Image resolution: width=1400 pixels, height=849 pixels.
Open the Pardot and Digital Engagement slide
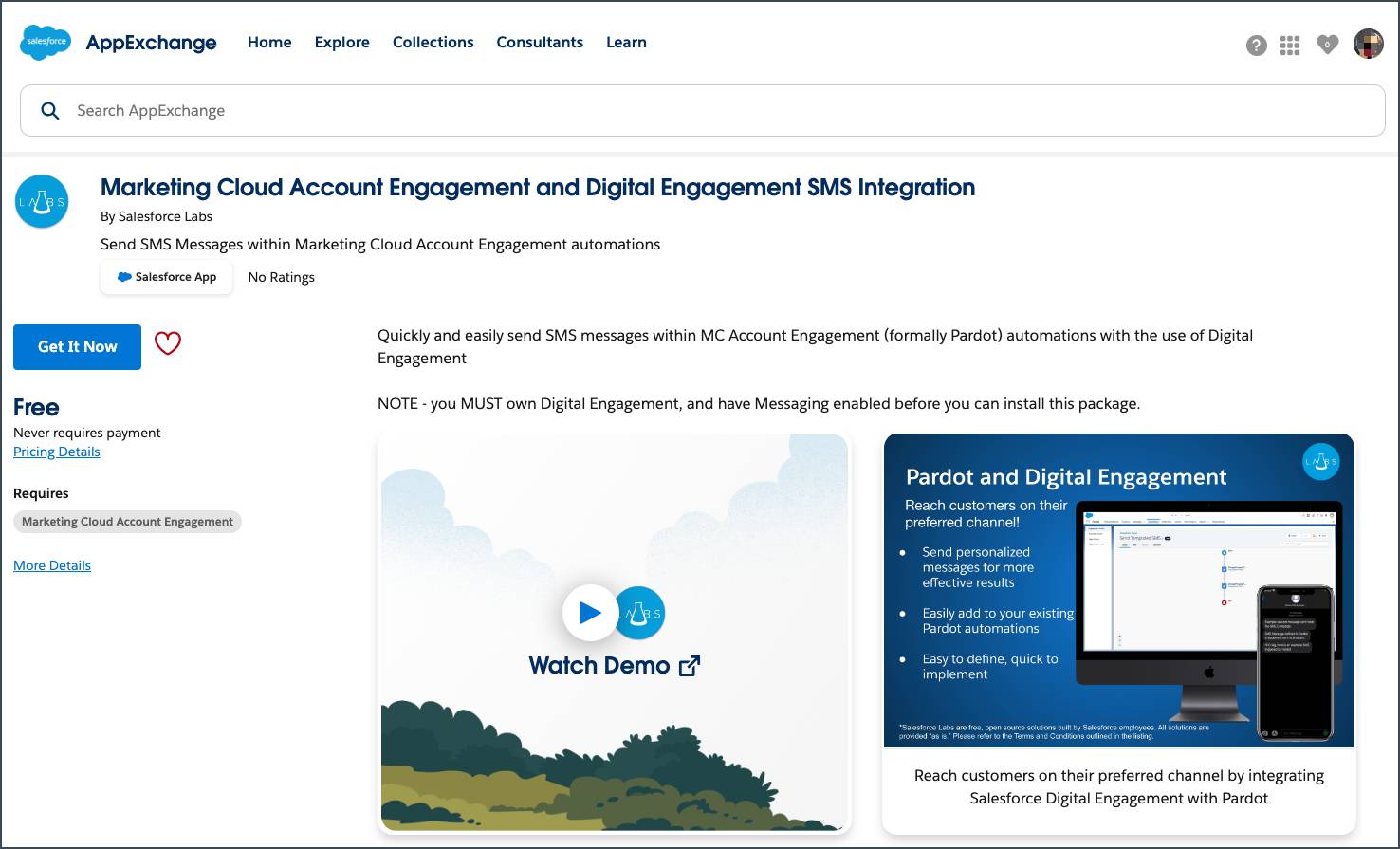pos(1119,591)
